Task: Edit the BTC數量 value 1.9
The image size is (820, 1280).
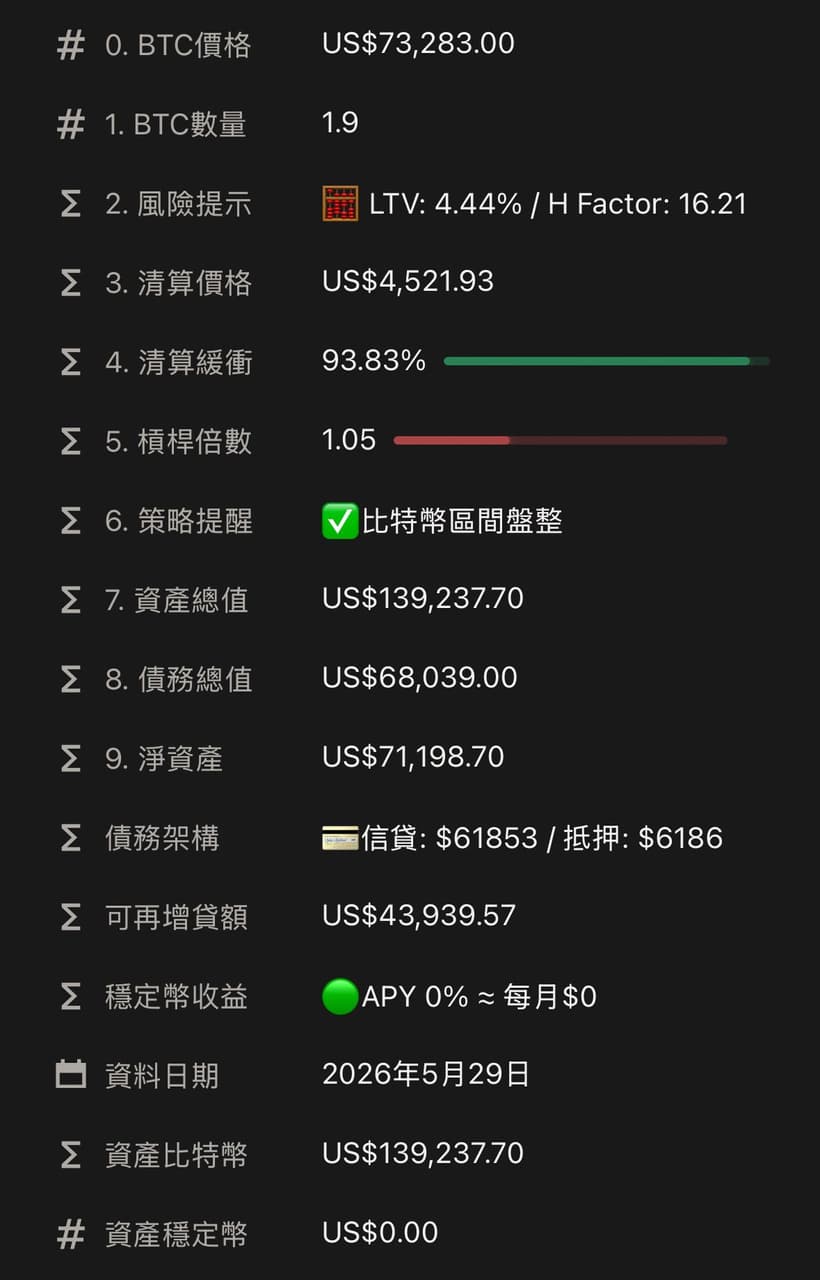Action: click(x=340, y=122)
